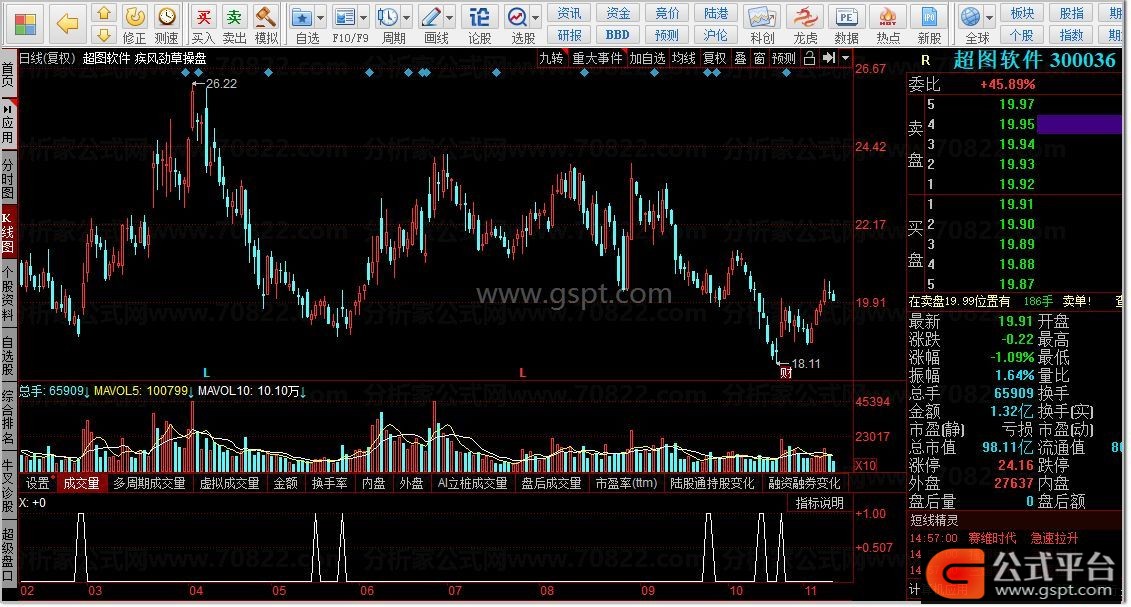Open the 模拟 gavel icon

point(266,17)
